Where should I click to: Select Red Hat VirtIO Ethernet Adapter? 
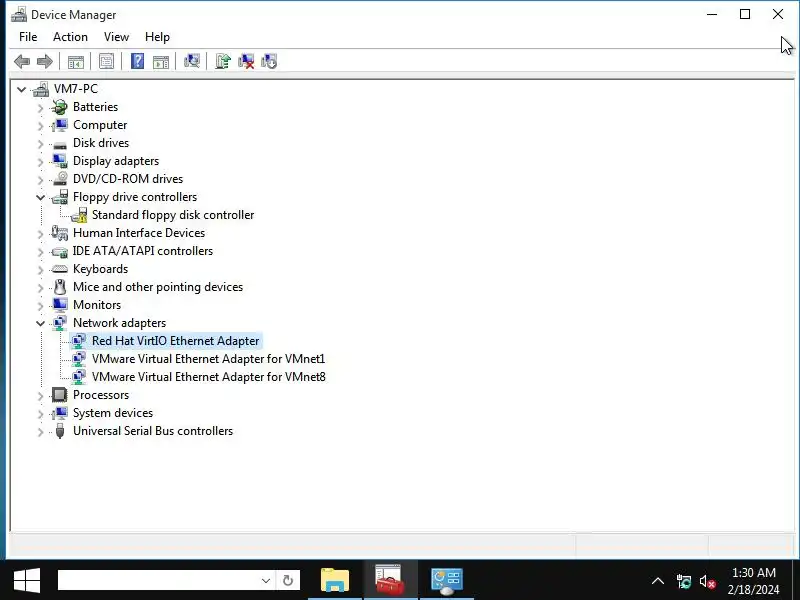coord(176,341)
